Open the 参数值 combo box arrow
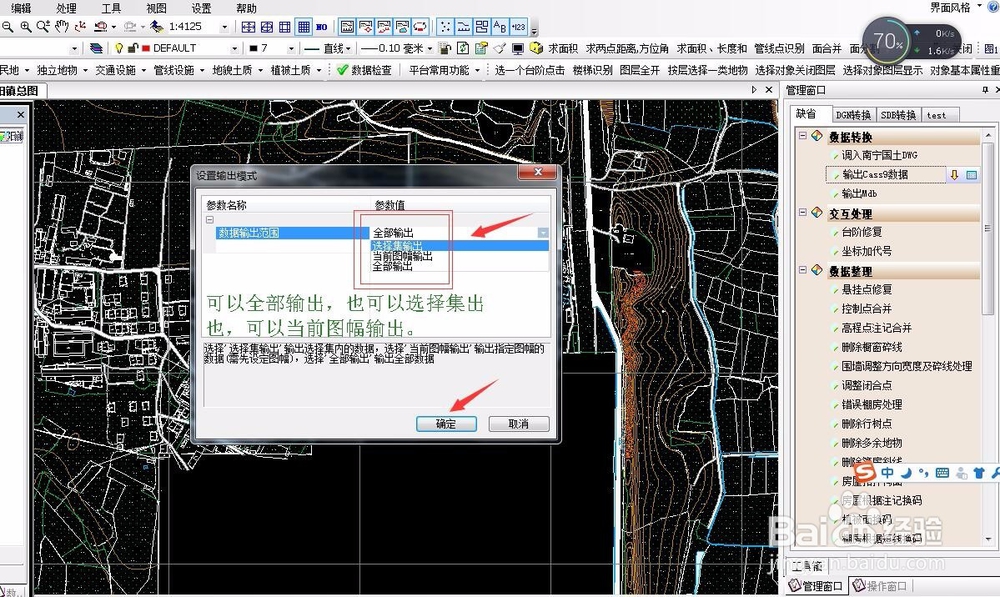1000x597 pixels. click(543, 233)
